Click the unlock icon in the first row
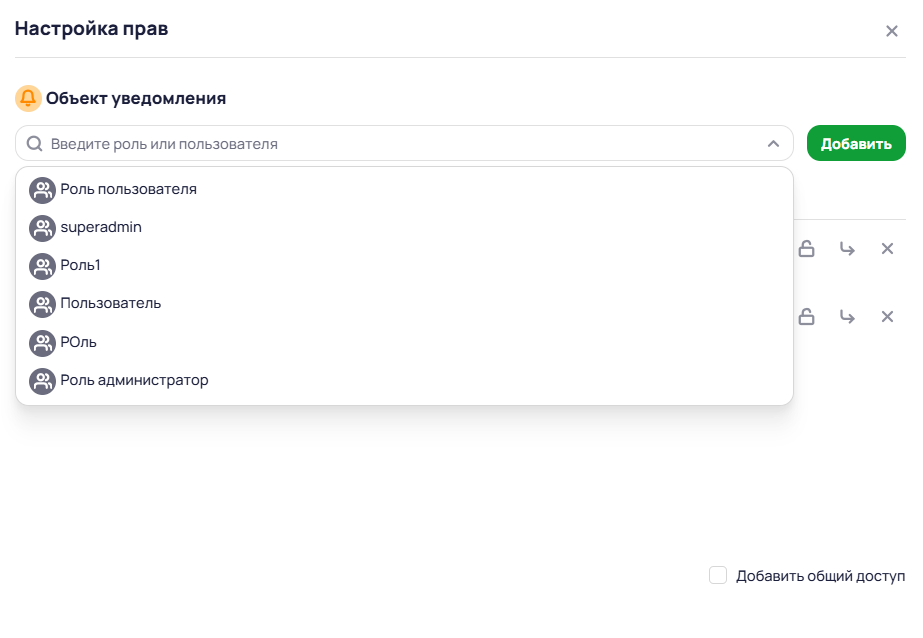Screen dimensions: 923x638 pos(806,249)
